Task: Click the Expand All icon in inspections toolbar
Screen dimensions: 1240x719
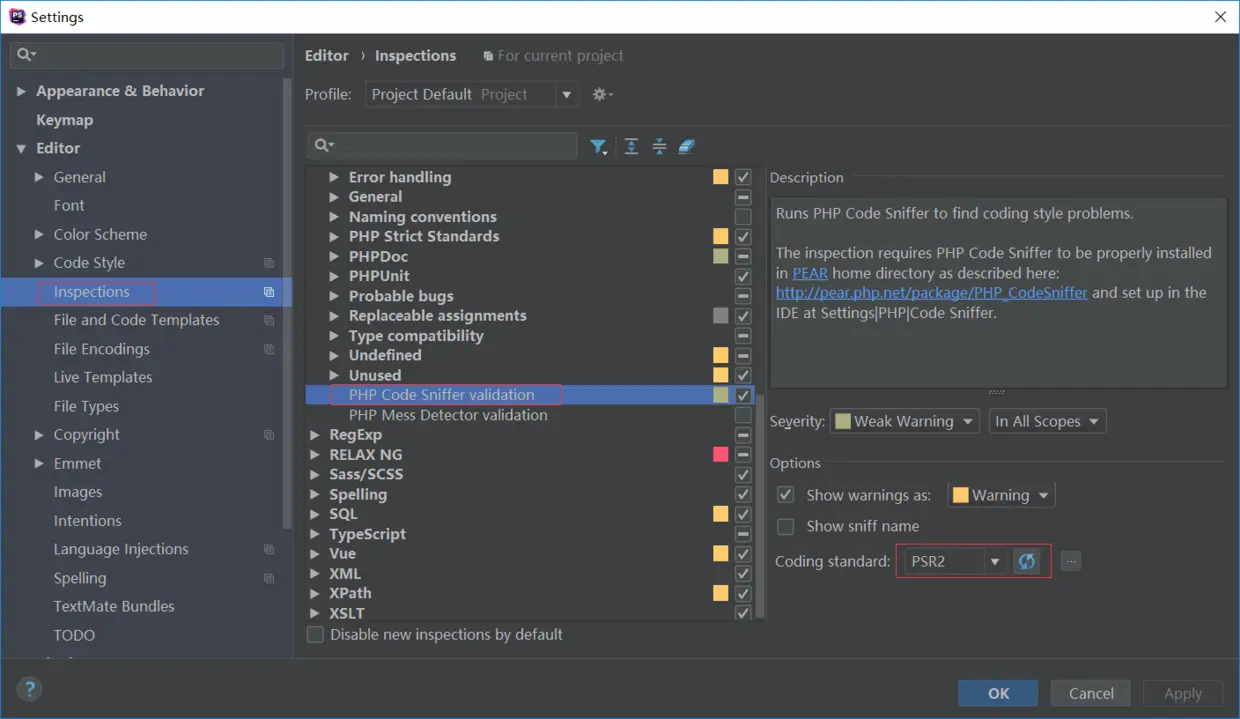Action: tap(631, 147)
